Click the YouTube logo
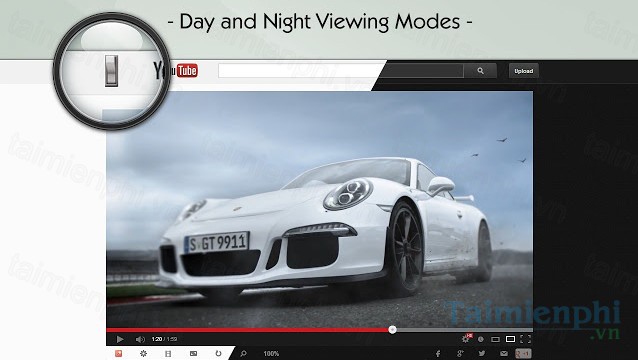Viewport: 638px width, 360px height. click(176, 71)
